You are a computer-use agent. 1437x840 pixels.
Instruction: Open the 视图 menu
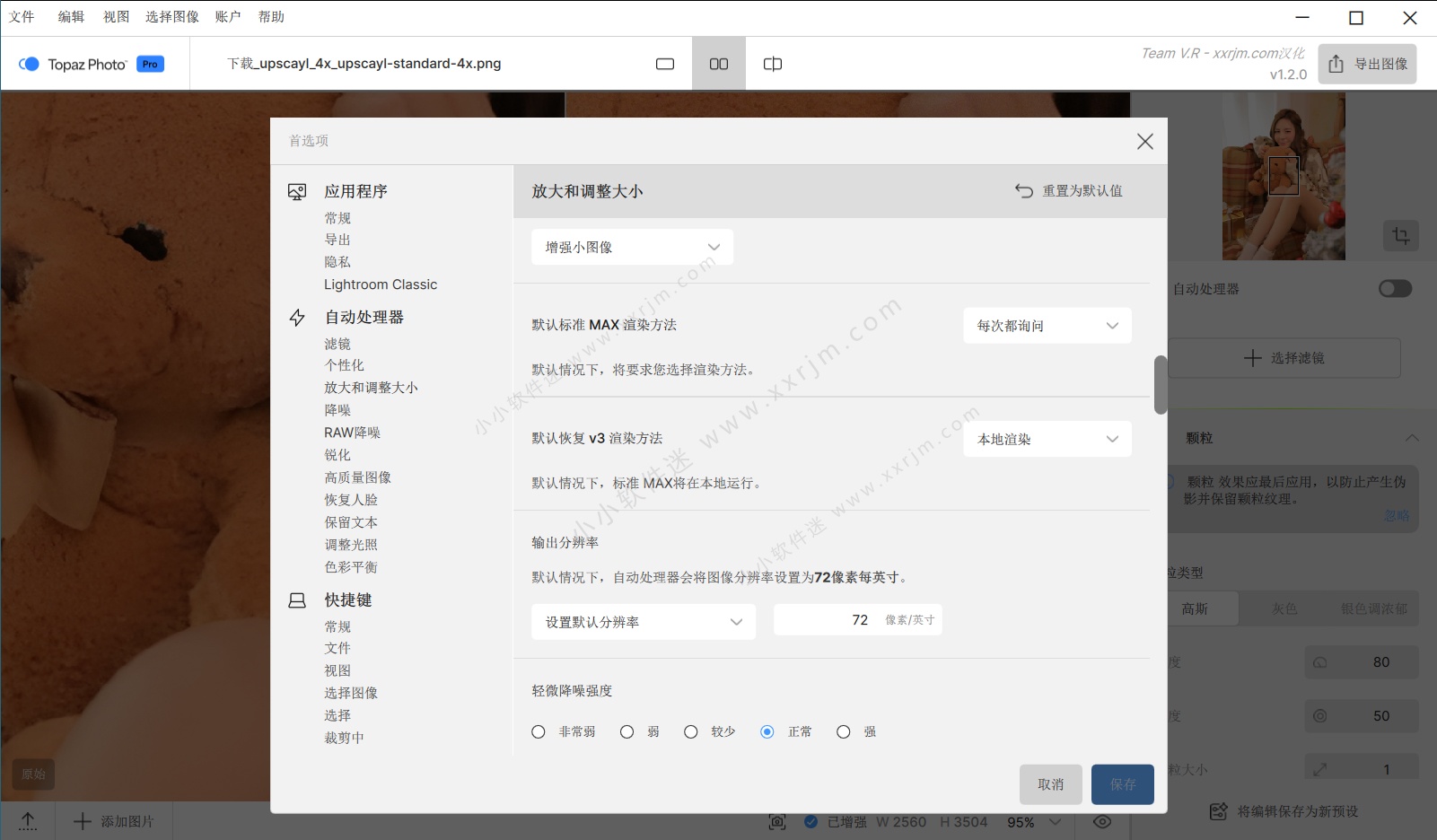tap(116, 17)
